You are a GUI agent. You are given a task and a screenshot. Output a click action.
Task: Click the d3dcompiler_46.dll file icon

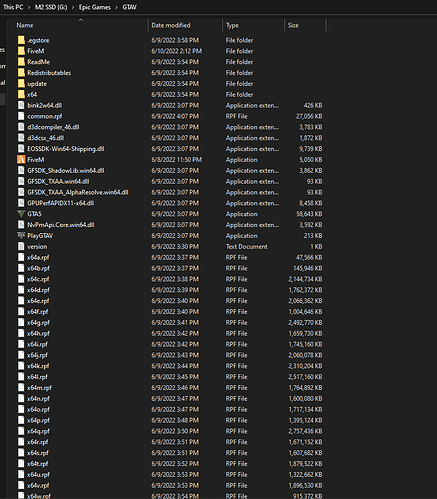[x=21, y=127]
